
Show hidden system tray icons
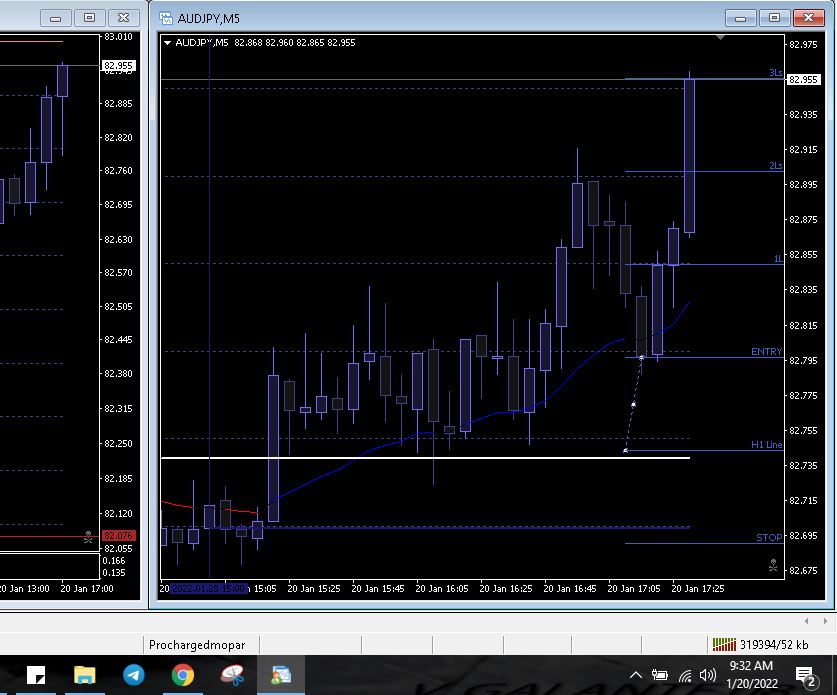point(635,675)
